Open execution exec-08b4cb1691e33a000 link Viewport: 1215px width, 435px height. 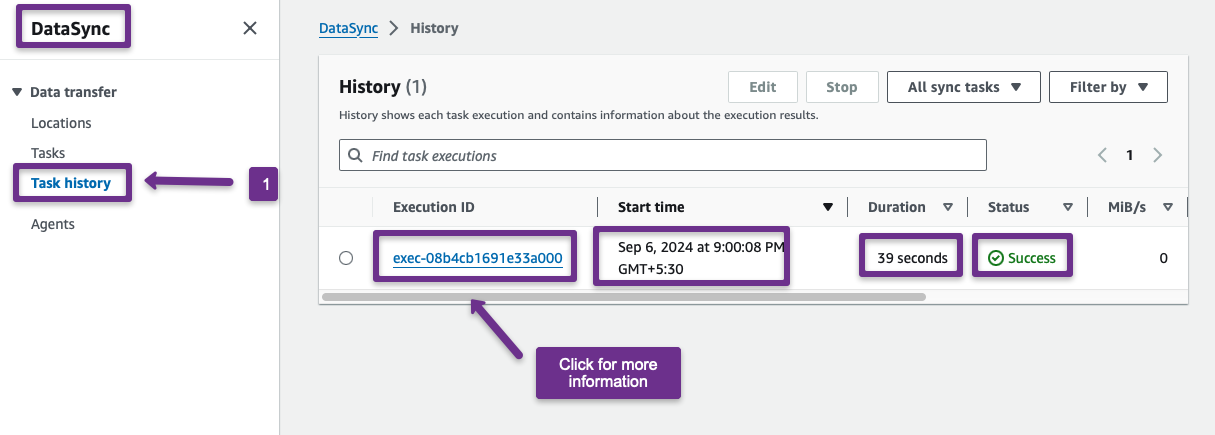click(x=477, y=258)
